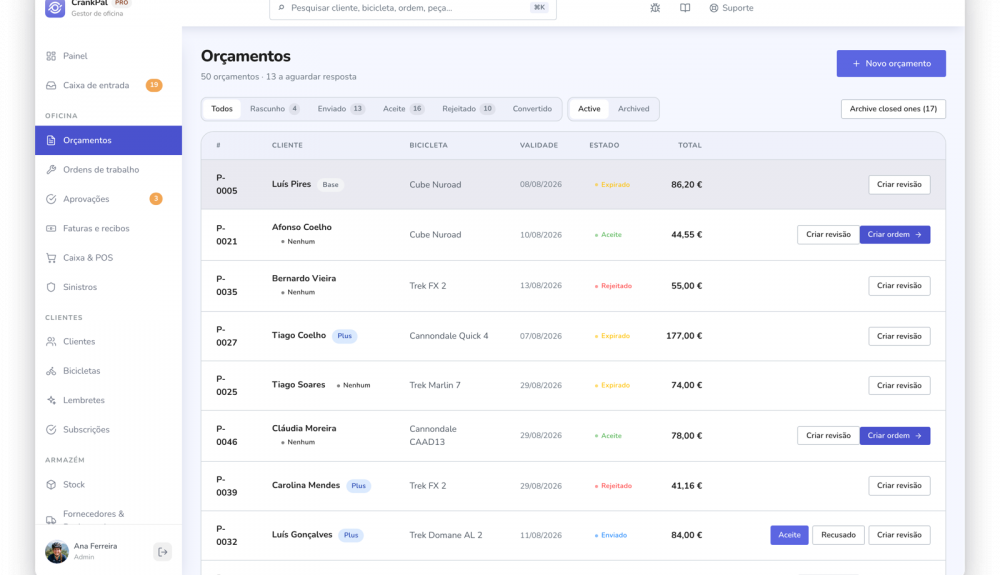Click the 19 badge on Caixa de entrada
This screenshot has height=575, width=1000.
[154, 85]
